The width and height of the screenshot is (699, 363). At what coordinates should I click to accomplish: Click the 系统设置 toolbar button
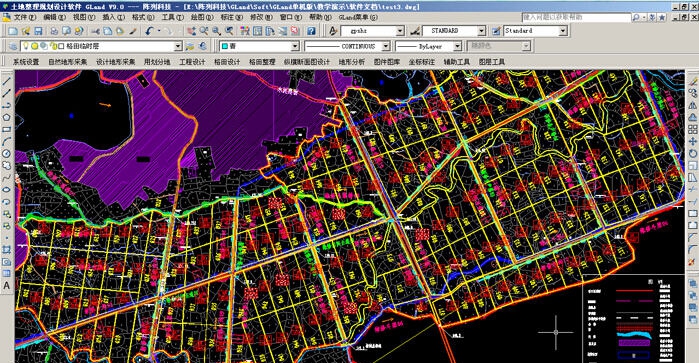(x=26, y=62)
